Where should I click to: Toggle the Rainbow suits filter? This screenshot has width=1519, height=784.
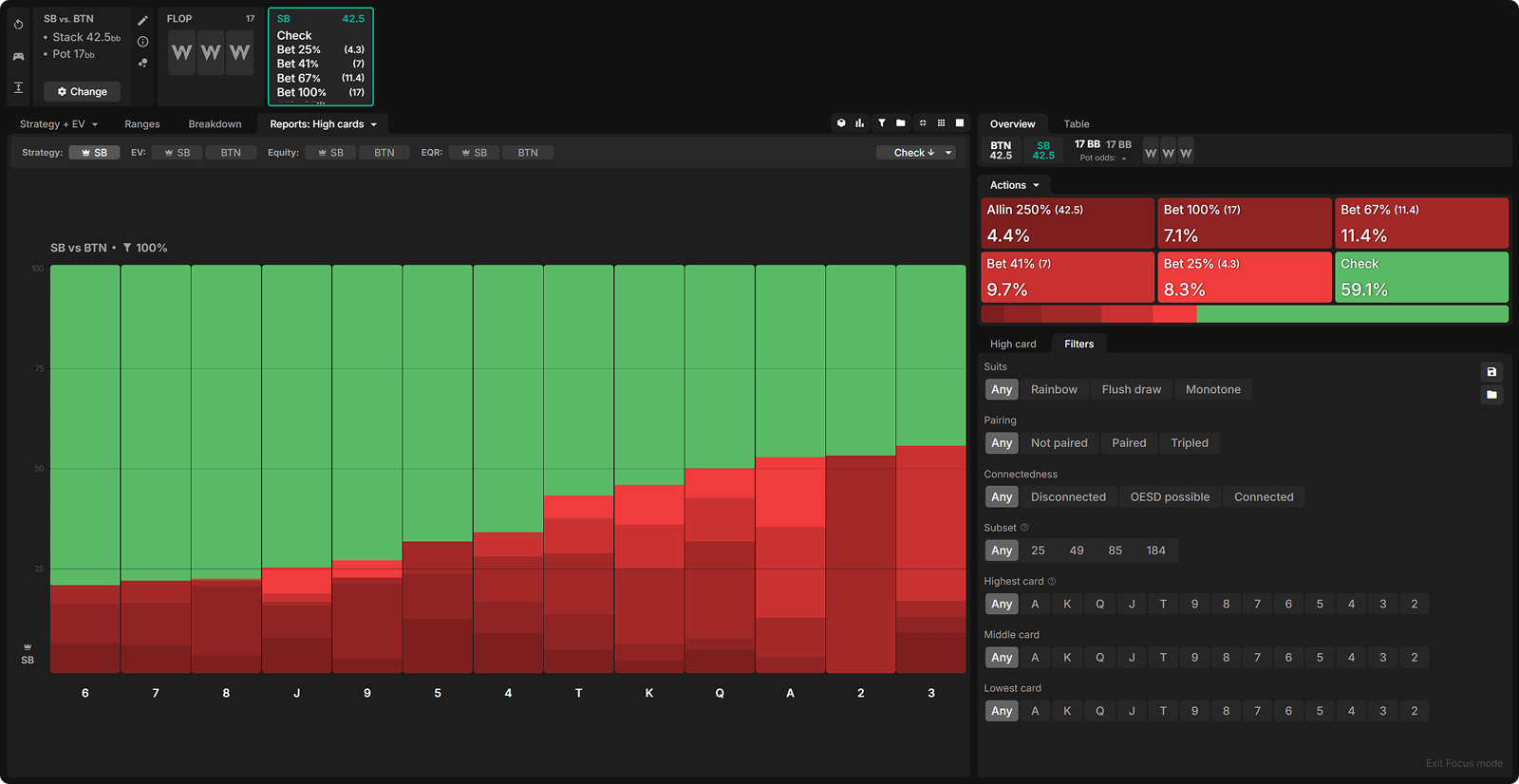click(1054, 390)
